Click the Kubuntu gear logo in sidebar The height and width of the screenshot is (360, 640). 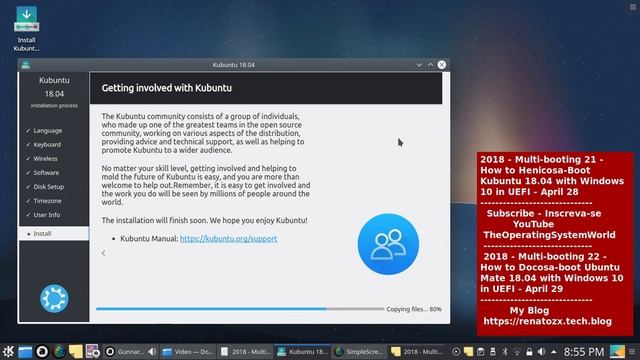point(54,298)
